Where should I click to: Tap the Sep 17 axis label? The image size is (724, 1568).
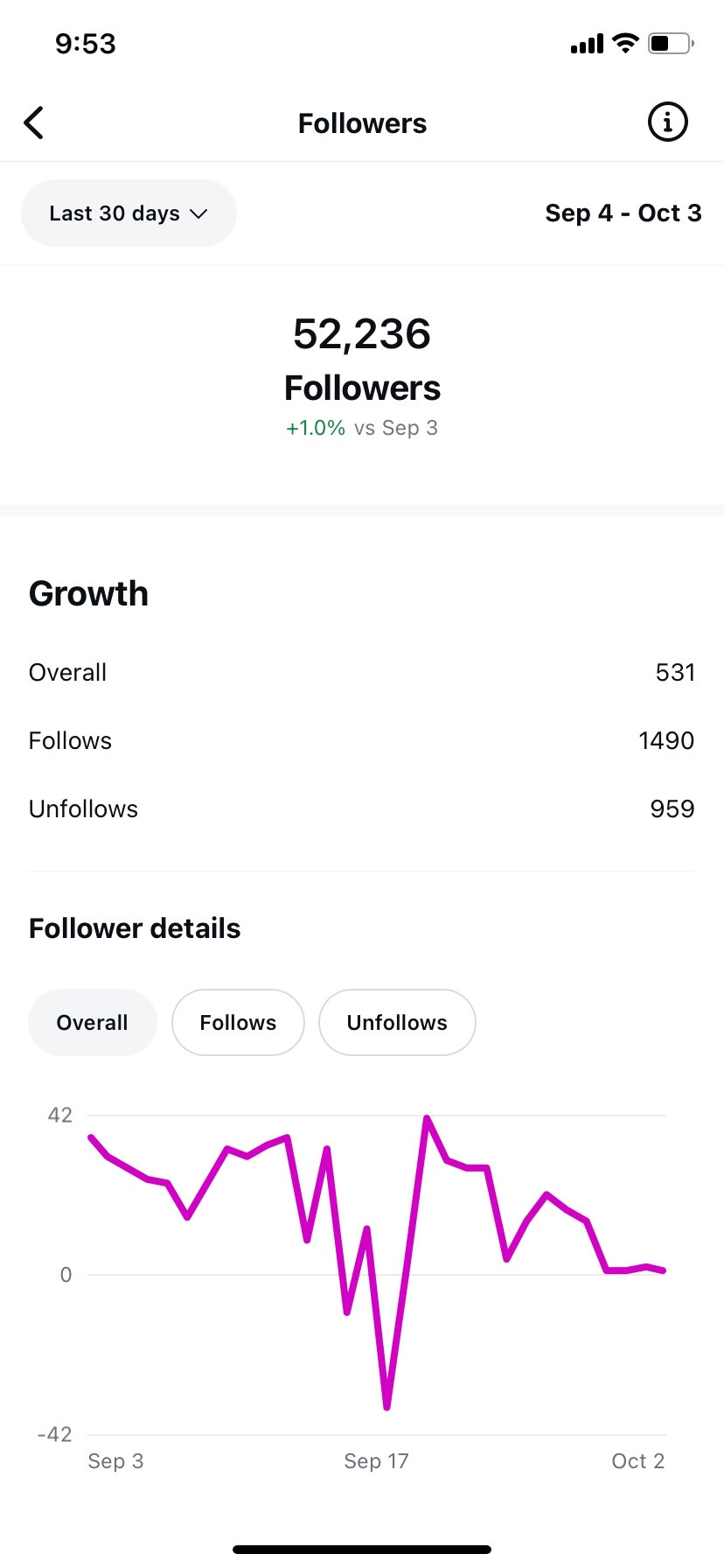coord(376,1460)
